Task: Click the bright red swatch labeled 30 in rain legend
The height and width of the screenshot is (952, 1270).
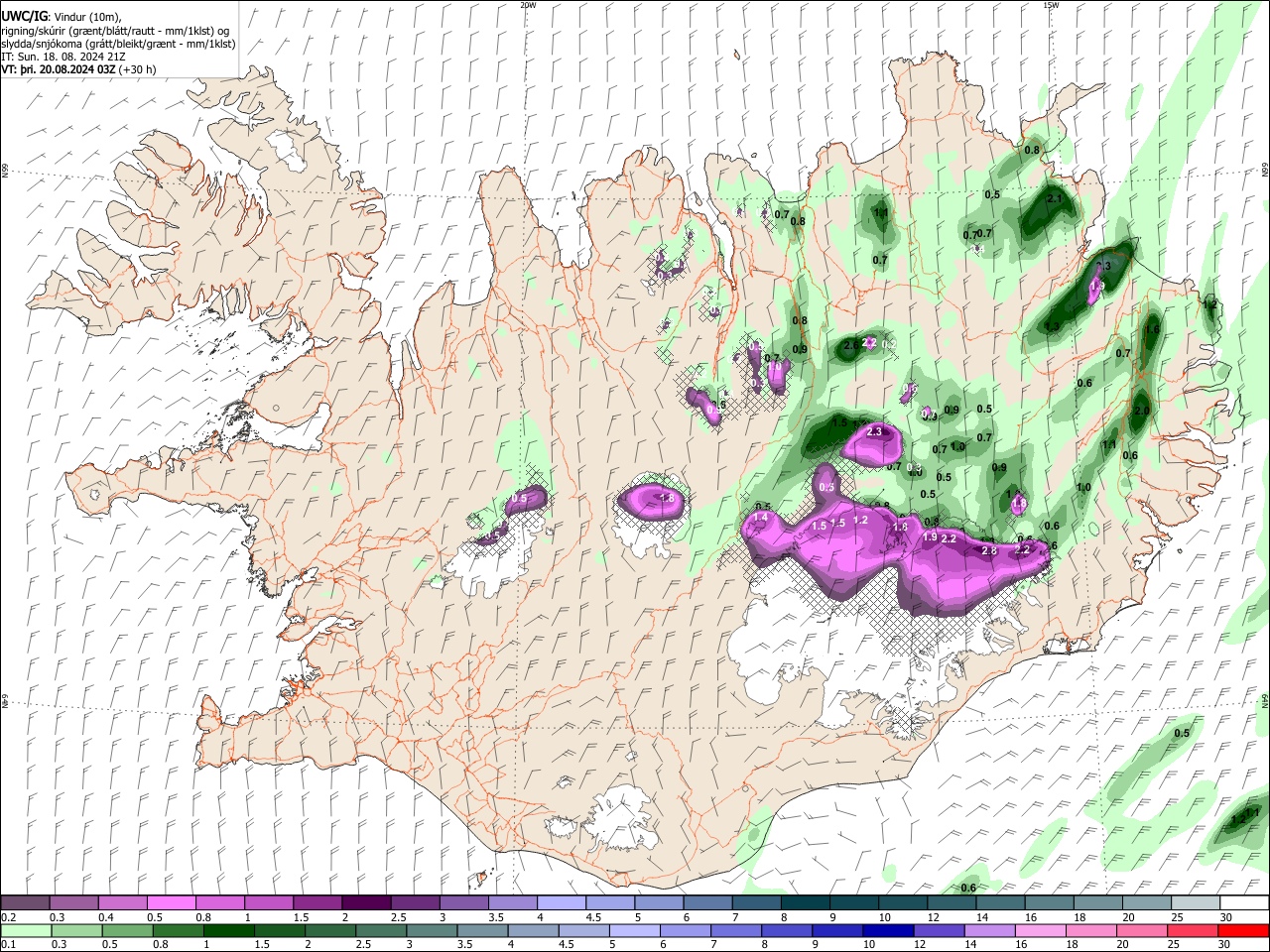Action: click(1244, 930)
